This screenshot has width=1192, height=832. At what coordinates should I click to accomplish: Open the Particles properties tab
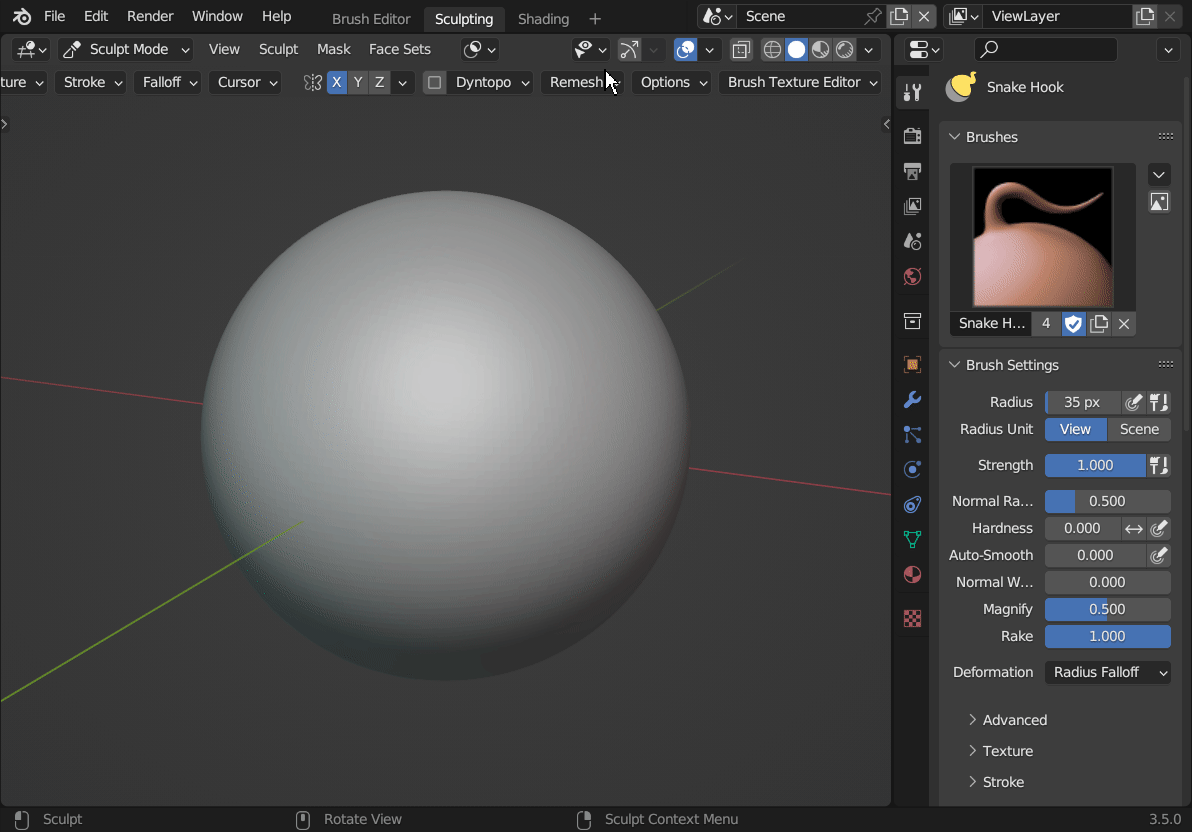[912, 434]
